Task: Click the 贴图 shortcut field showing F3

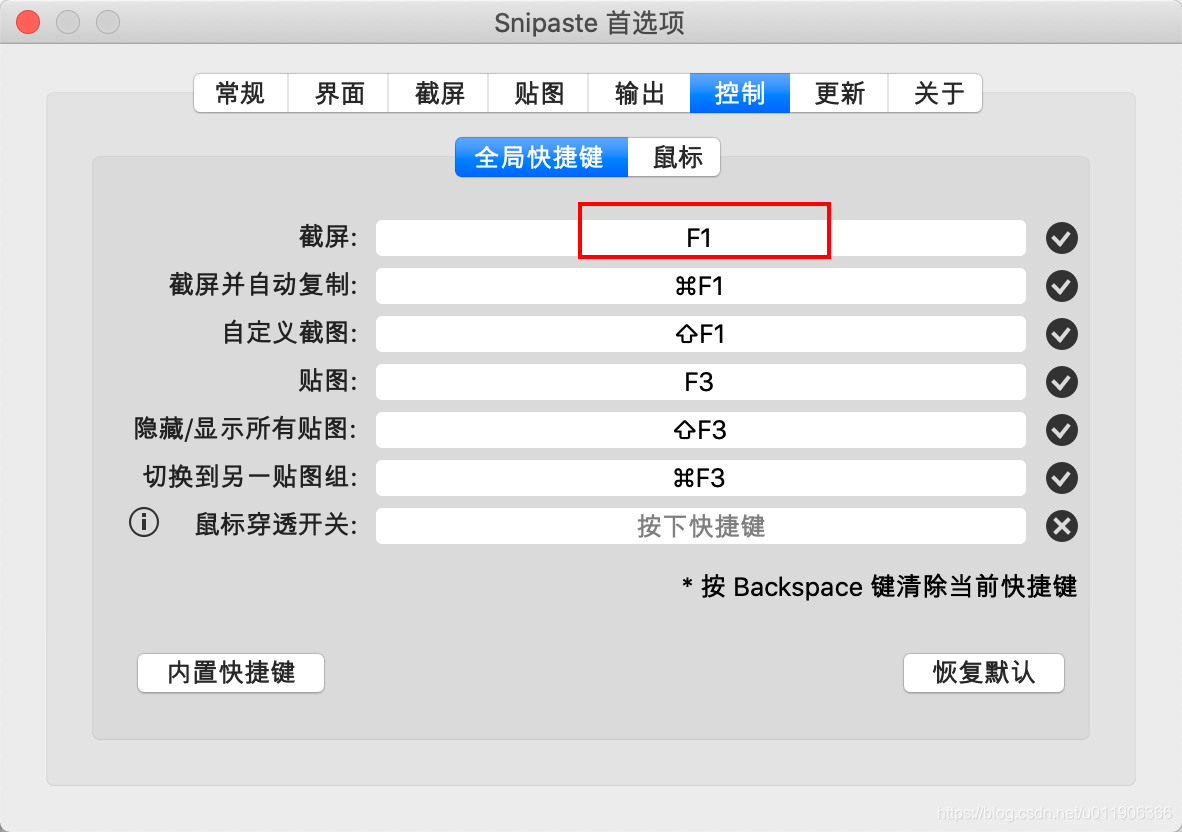Action: coord(700,382)
